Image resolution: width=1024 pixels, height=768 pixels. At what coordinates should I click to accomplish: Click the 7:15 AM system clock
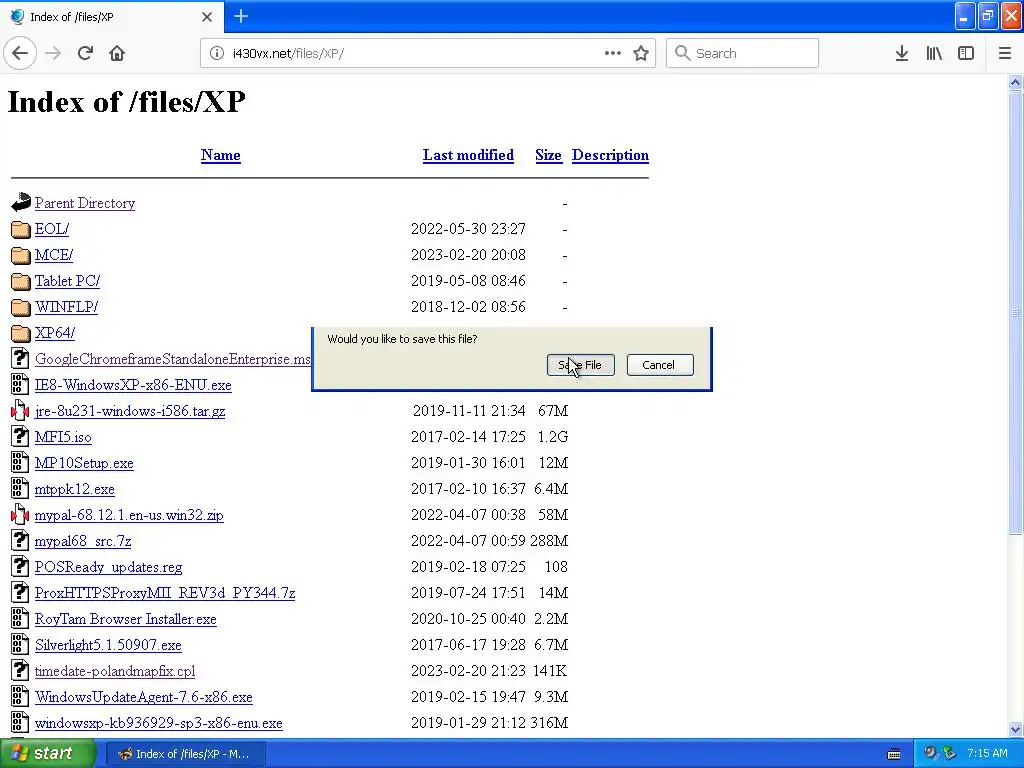(987, 754)
